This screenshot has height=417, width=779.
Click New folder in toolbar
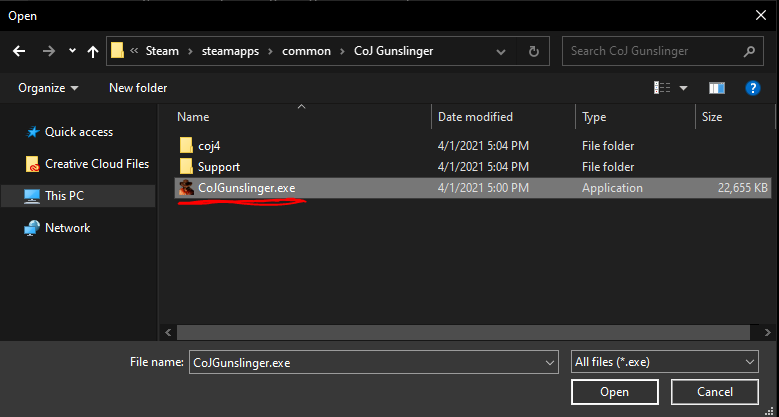click(138, 88)
